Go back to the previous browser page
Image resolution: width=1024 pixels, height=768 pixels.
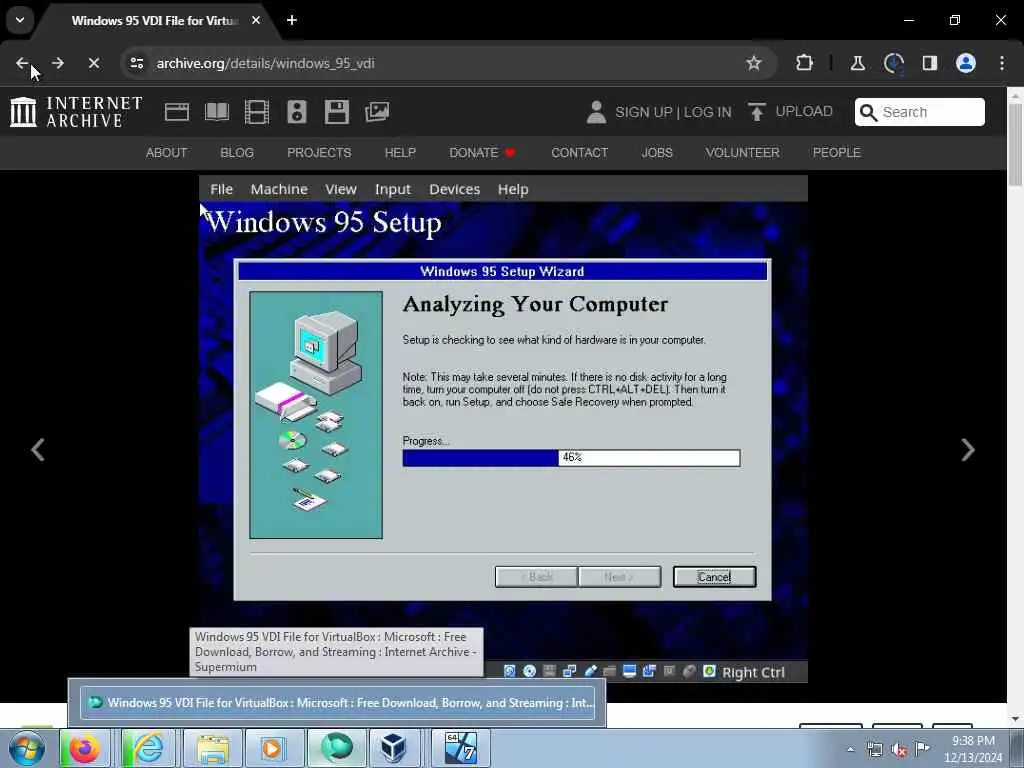22,63
